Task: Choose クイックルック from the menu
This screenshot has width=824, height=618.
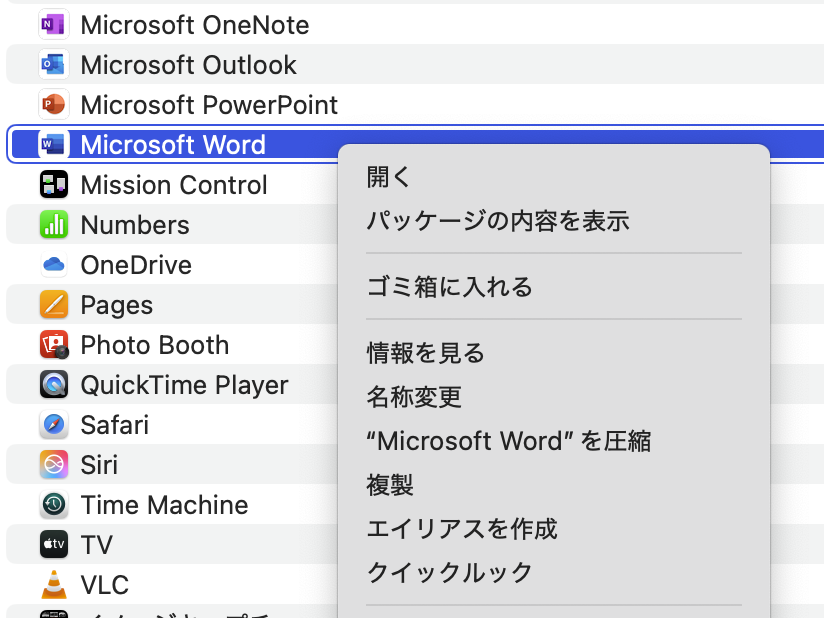Action: (449, 573)
